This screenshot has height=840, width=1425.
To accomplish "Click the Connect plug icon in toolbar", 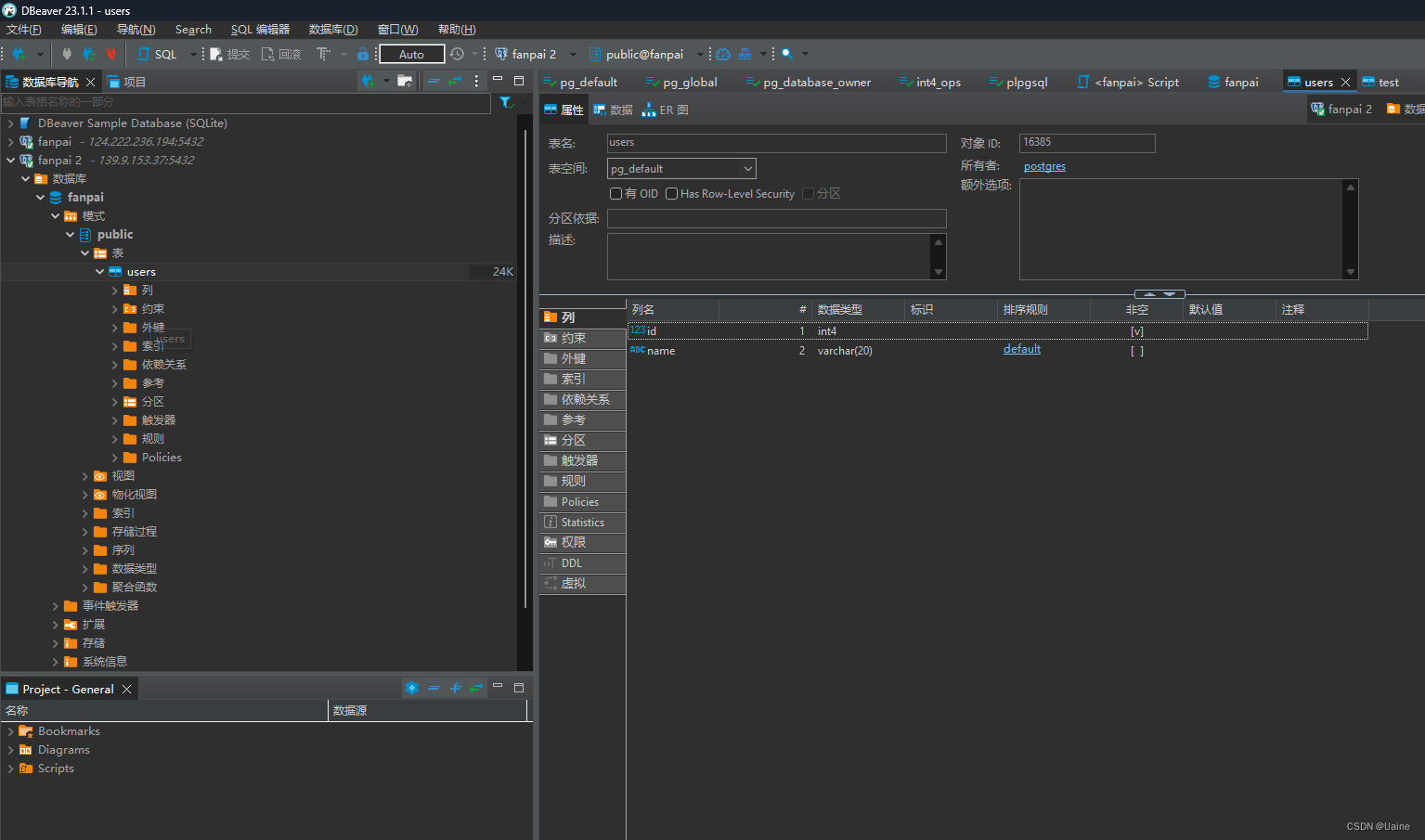I will tap(67, 54).
